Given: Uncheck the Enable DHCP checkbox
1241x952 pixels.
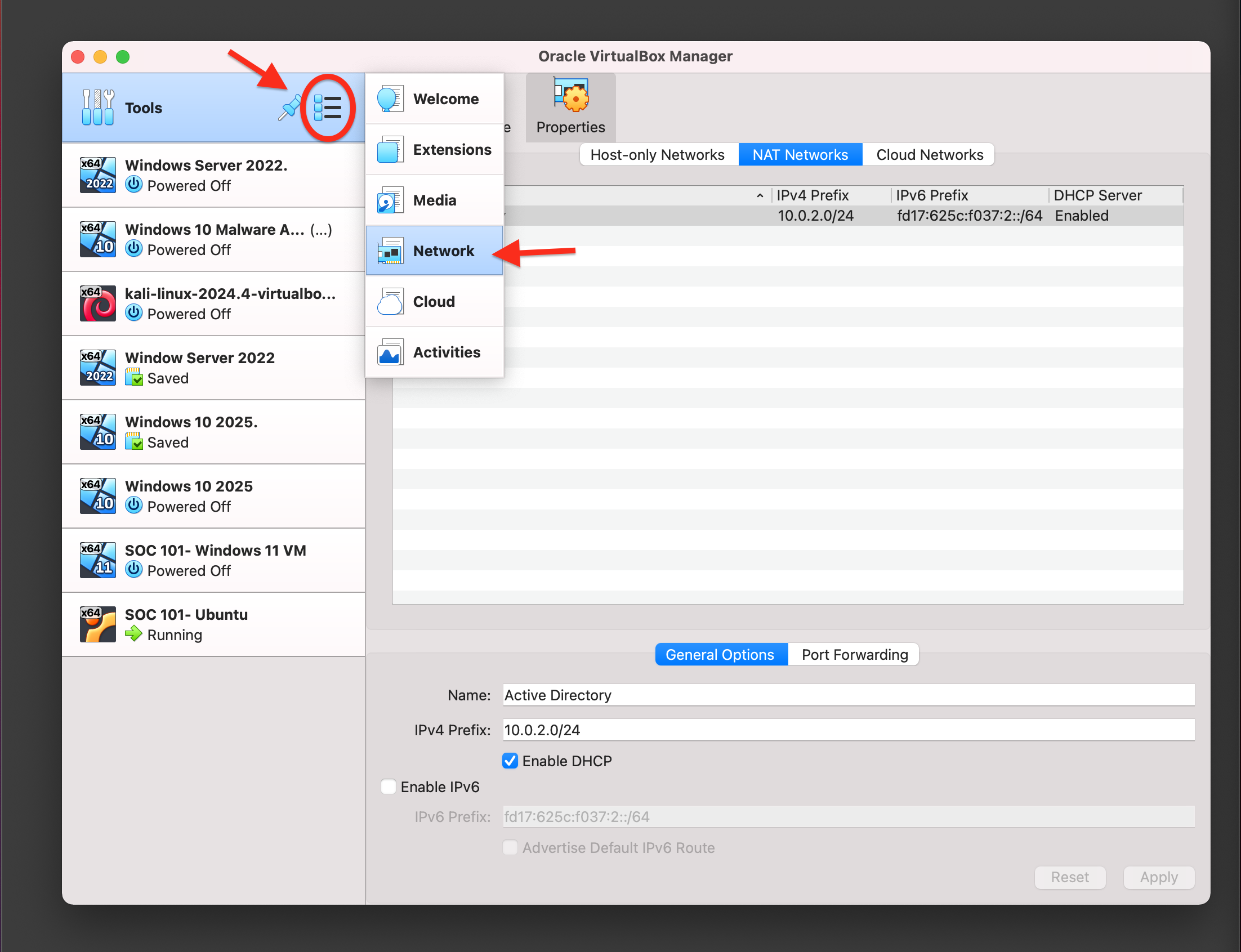Looking at the screenshot, I should pyautogui.click(x=510, y=761).
